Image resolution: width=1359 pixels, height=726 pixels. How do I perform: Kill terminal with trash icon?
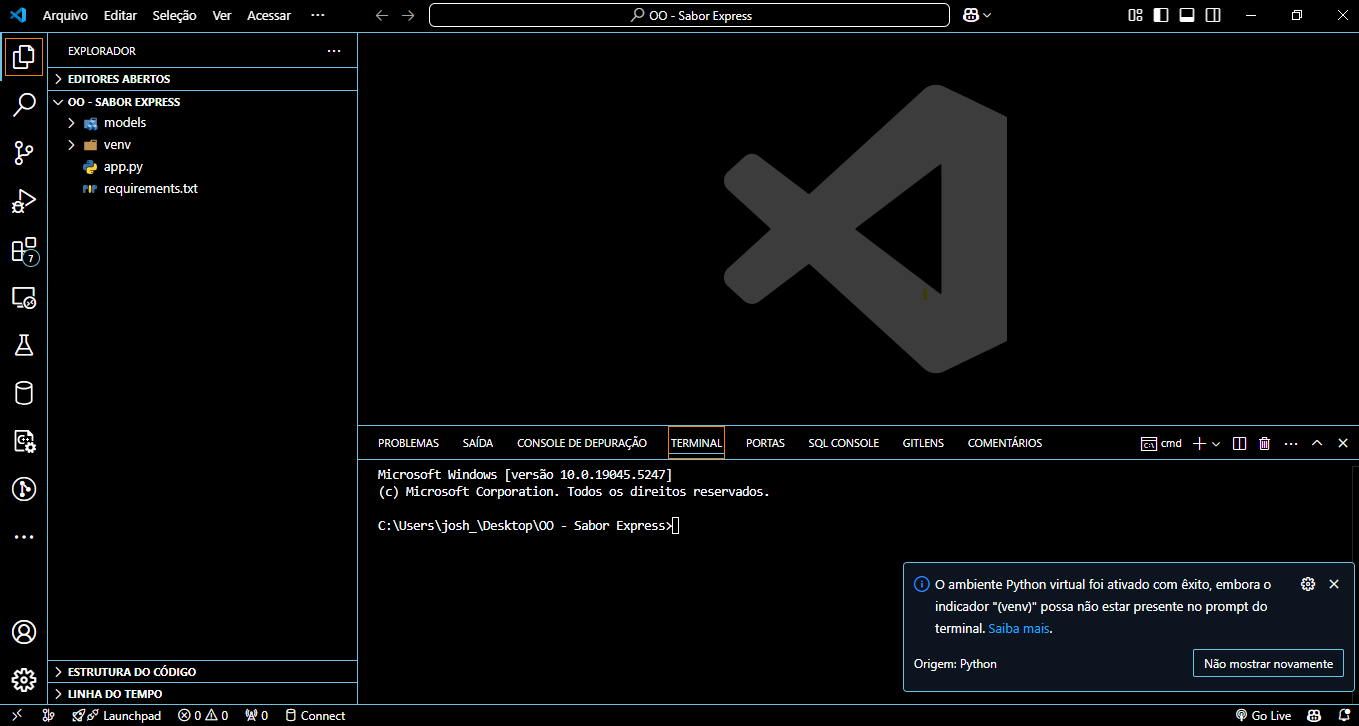coord(1264,443)
